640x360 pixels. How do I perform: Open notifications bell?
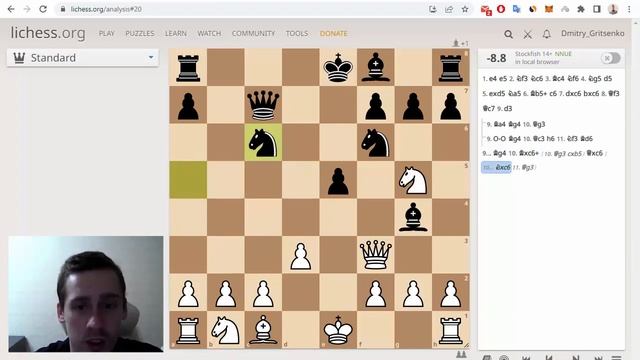pyautogui.click(x=547, y=34)
